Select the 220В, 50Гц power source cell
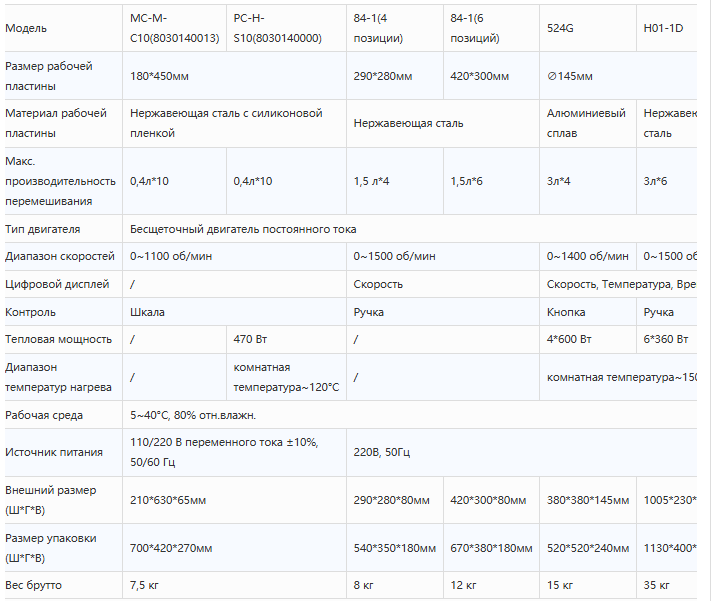This screenshot has height=601, width=713. 522,452
